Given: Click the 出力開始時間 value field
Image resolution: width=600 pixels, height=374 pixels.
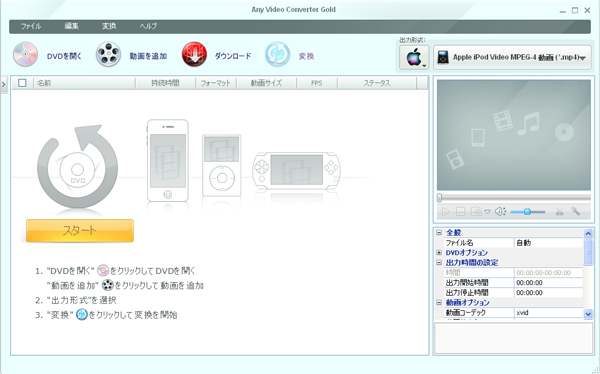Looking at the screenshot, I should pos(548,283).
